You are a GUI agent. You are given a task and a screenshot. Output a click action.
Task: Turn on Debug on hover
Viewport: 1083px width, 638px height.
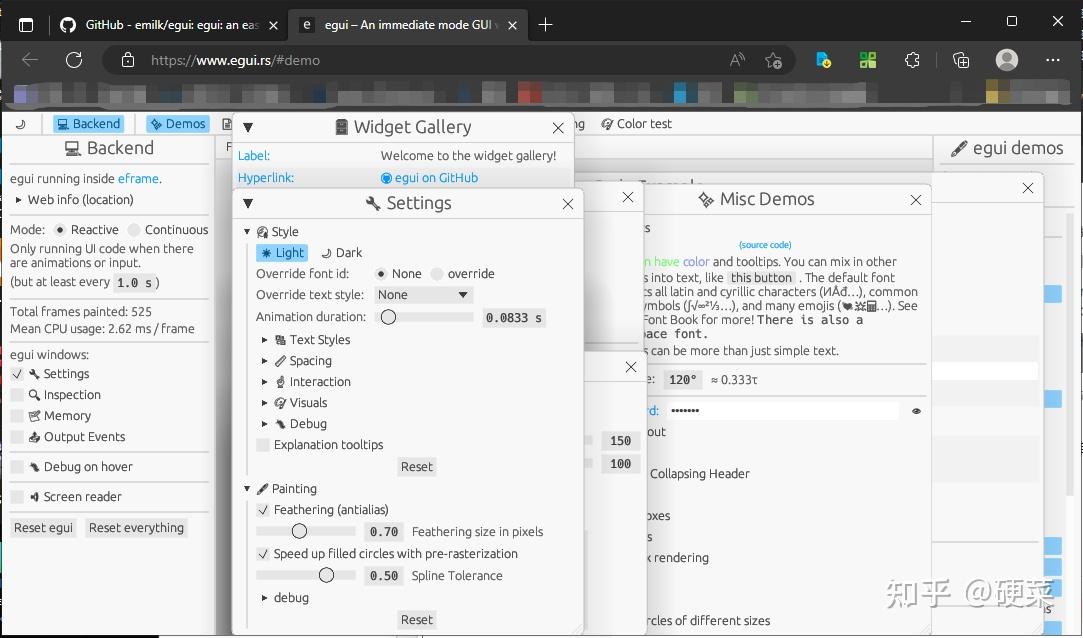coord(17,467)
